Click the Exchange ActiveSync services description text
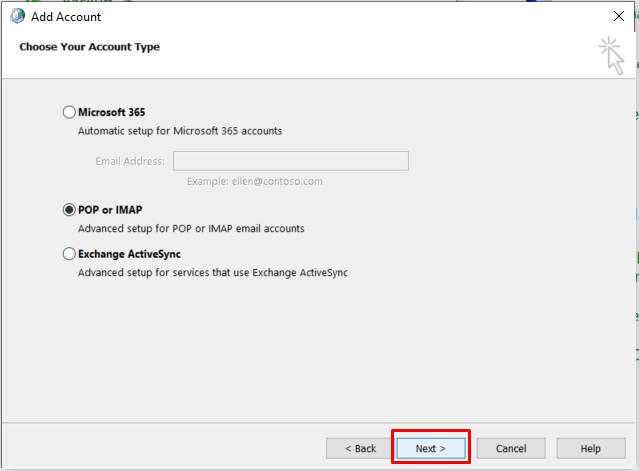The height and width of the screenshot is (471, 639). pos(213,273)
